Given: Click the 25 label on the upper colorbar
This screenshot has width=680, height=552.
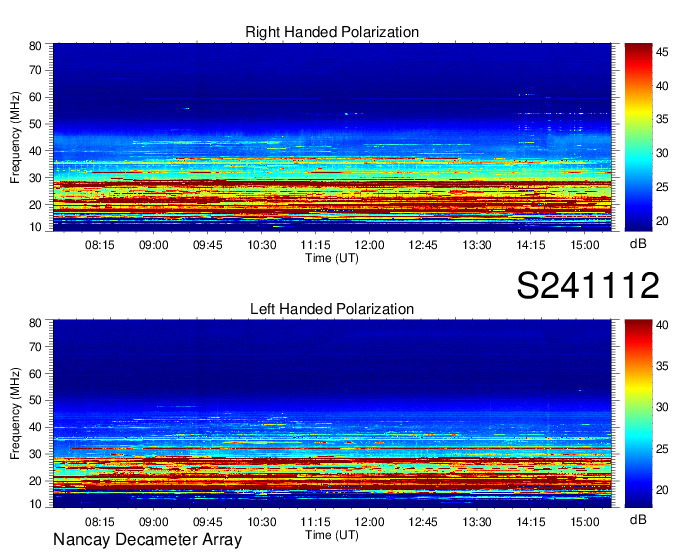Looking at the screenshot, I should pyautogui.click(x=662, y=187).
